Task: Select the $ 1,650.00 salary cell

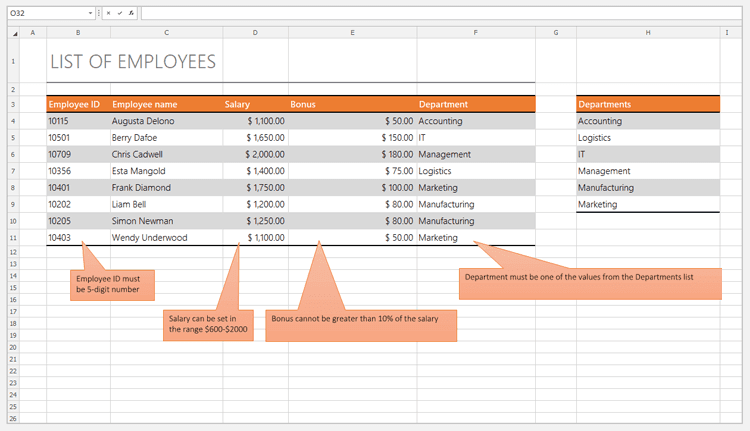Action: tap(255, 138)
